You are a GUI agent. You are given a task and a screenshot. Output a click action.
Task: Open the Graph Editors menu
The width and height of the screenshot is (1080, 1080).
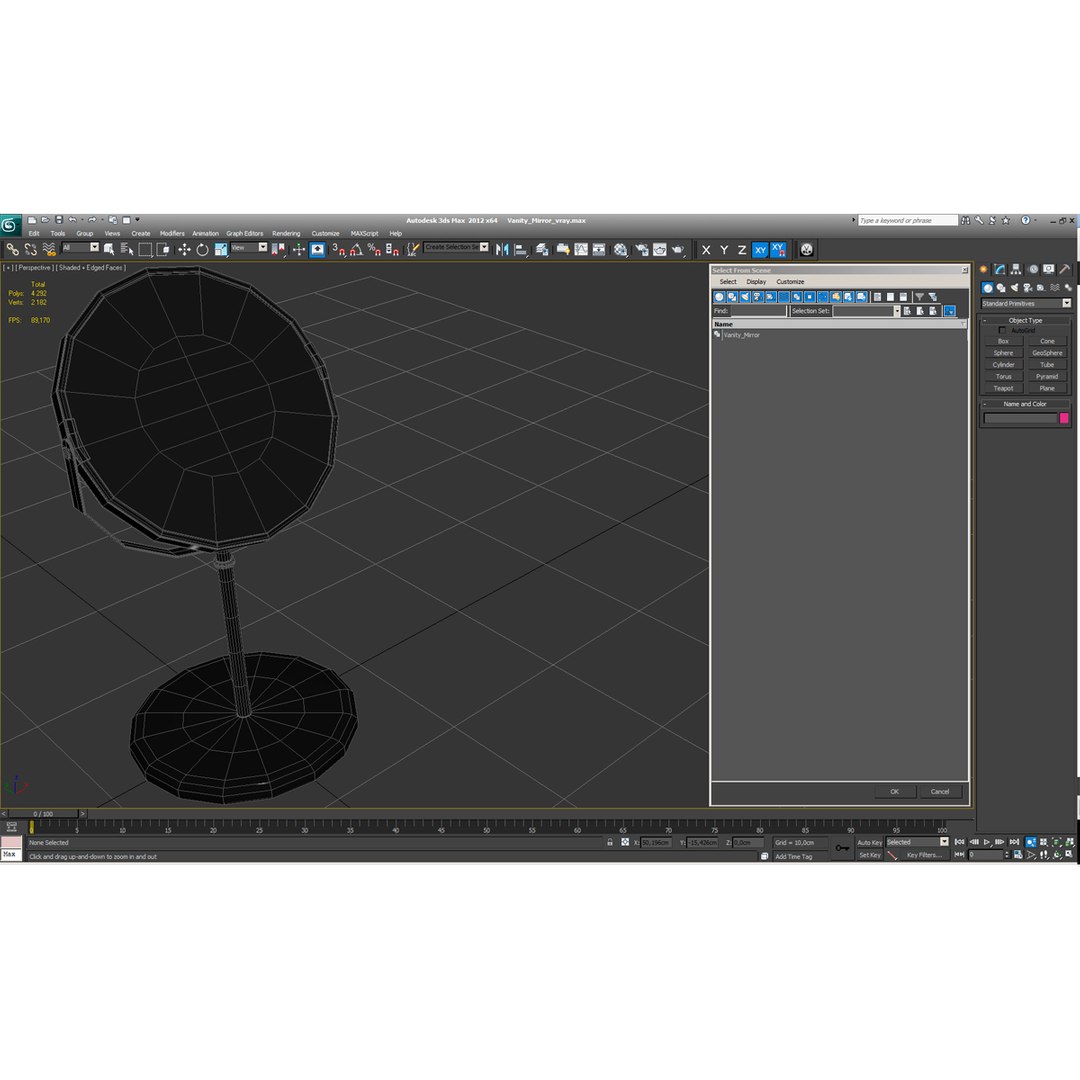click(x=245, y=233)
